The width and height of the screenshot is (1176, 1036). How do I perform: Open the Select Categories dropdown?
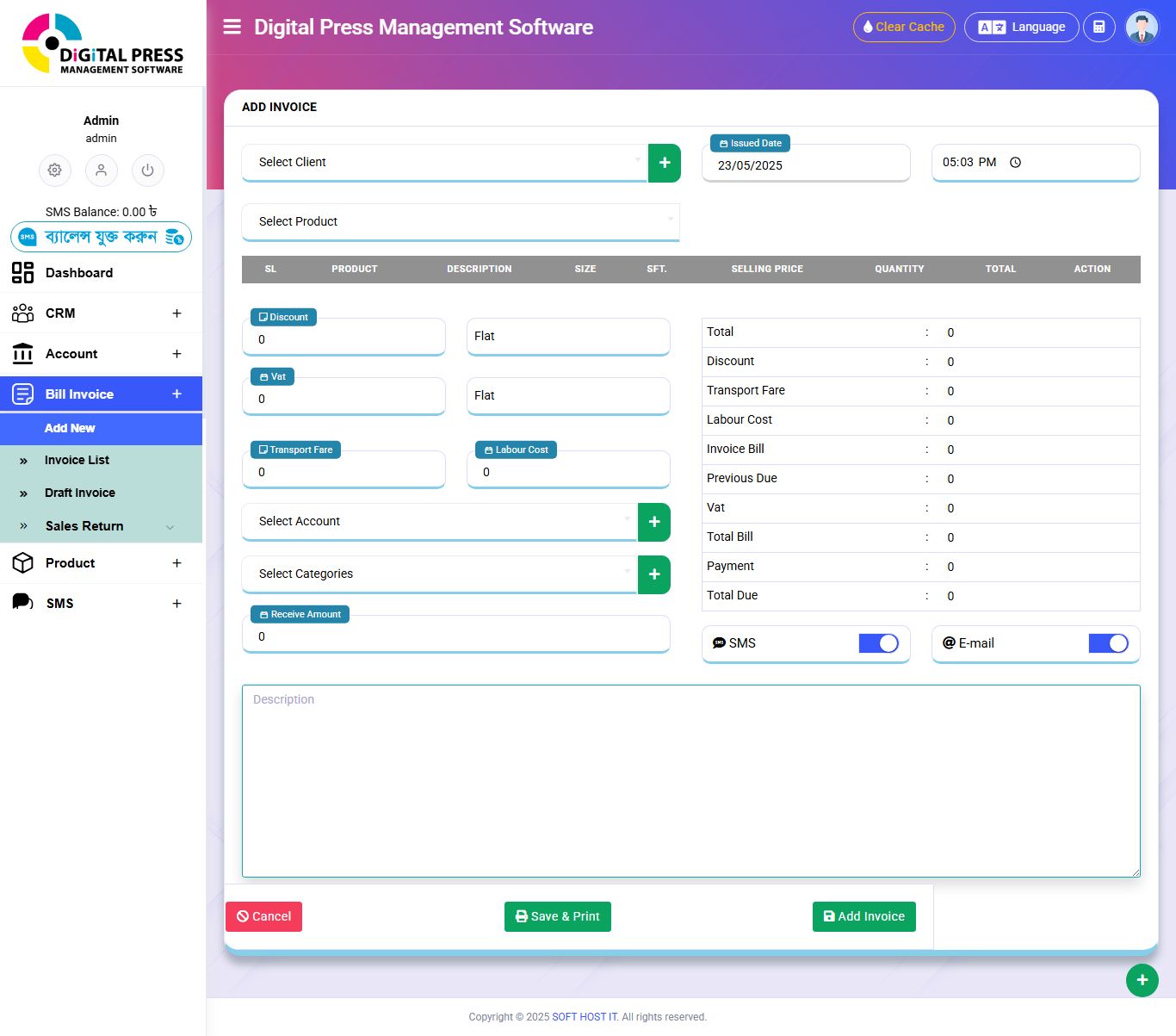[439, 574]
